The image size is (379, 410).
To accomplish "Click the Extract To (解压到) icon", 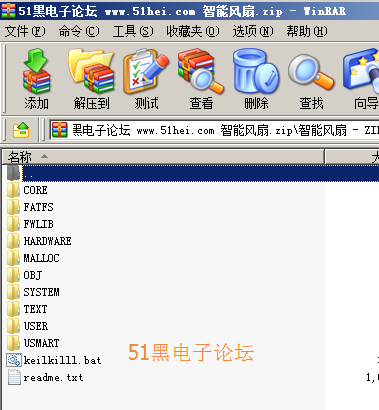I will coord(91,79).
